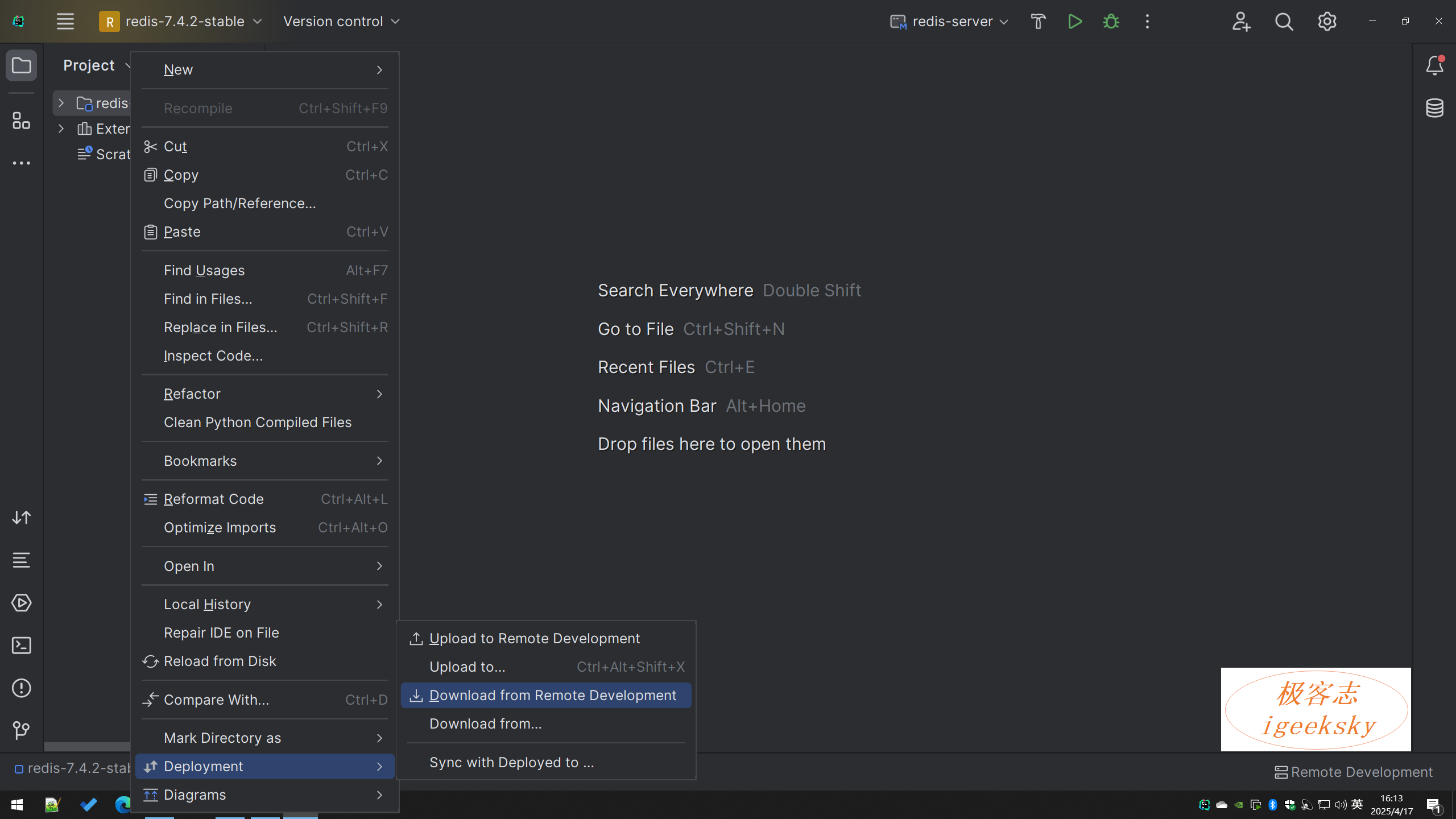Expand the redis project tree node
Image resolution: width=1456 pixels, height=819 pixels.
(x=61, y=104)
